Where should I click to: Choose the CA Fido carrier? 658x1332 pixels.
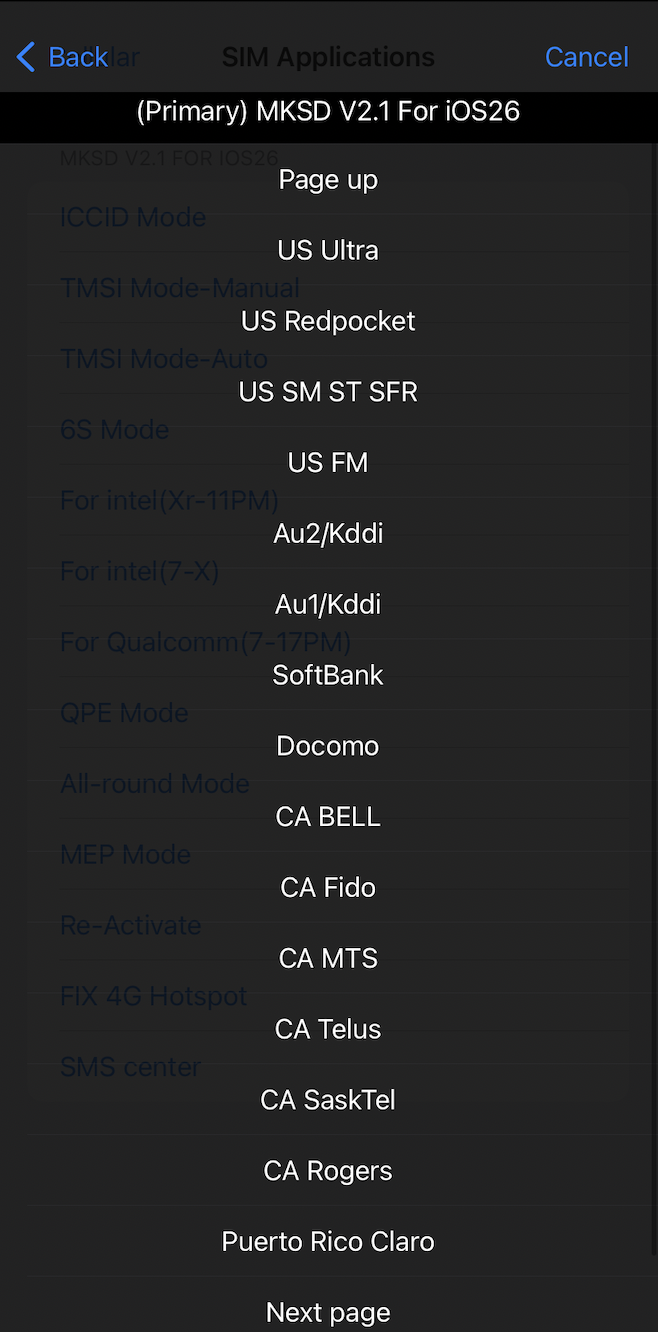pos(328,888)
